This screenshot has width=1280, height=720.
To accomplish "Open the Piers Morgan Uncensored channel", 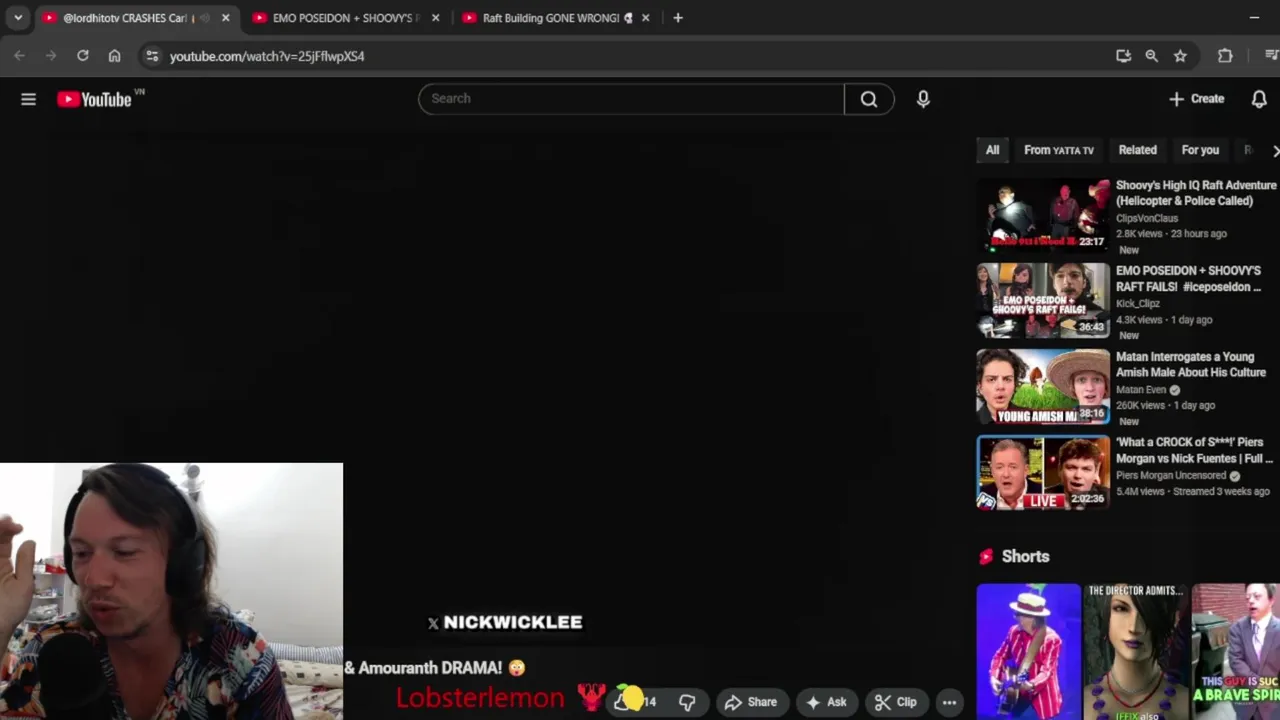I will [1171, 476].
